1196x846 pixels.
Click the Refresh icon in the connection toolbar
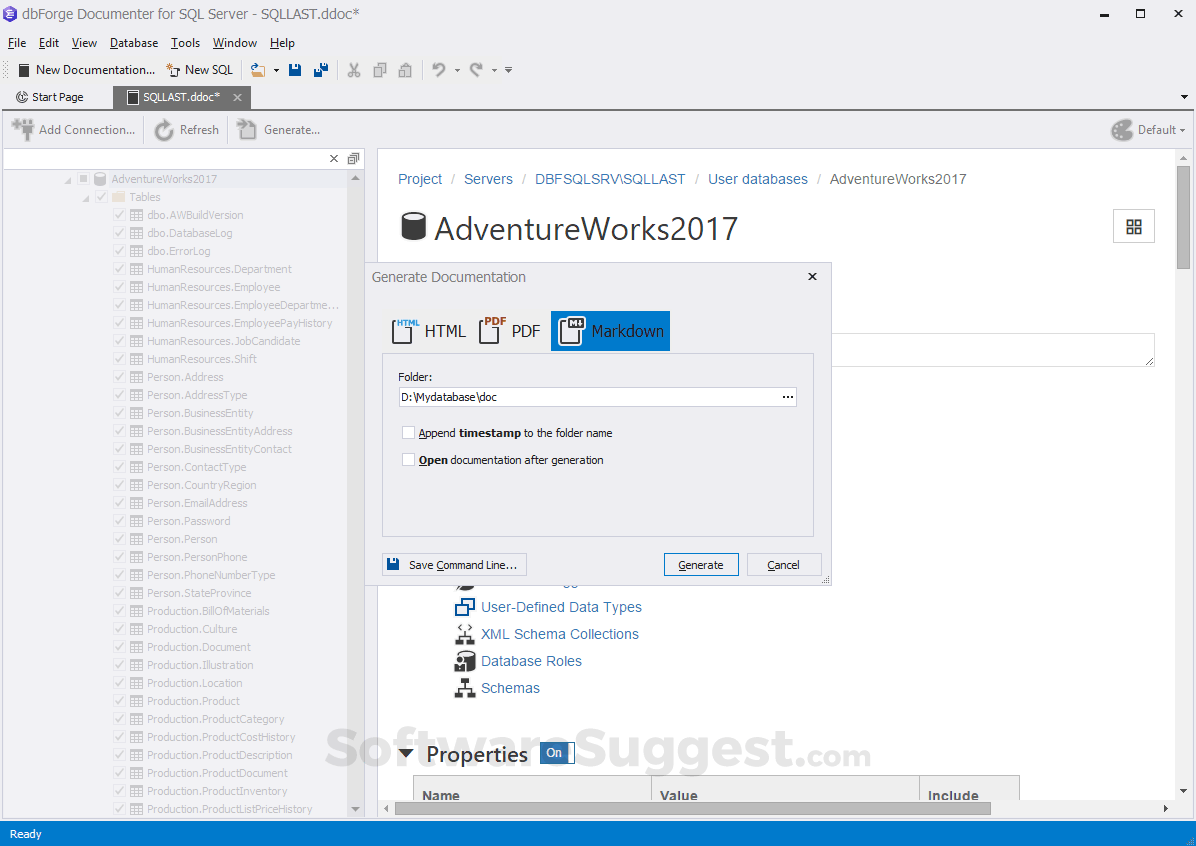point(166,129)
